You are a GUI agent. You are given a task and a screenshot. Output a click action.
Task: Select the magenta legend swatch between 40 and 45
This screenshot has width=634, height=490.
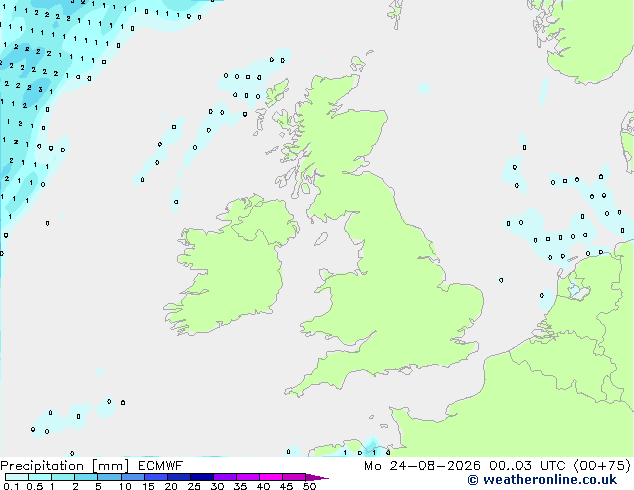click(x=271, y=477)
